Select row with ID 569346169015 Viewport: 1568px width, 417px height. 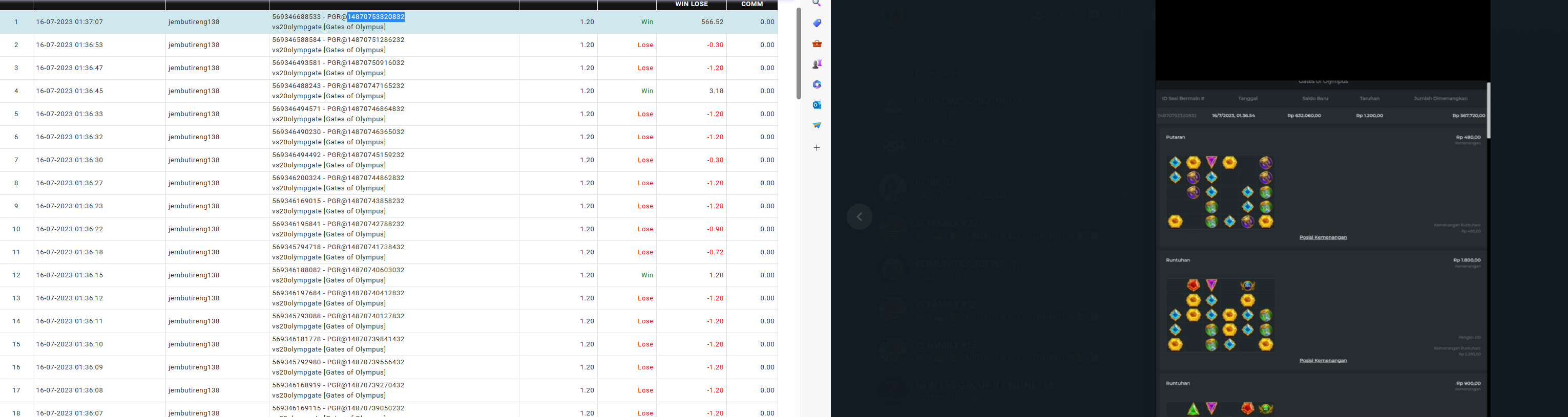(388, 206)
